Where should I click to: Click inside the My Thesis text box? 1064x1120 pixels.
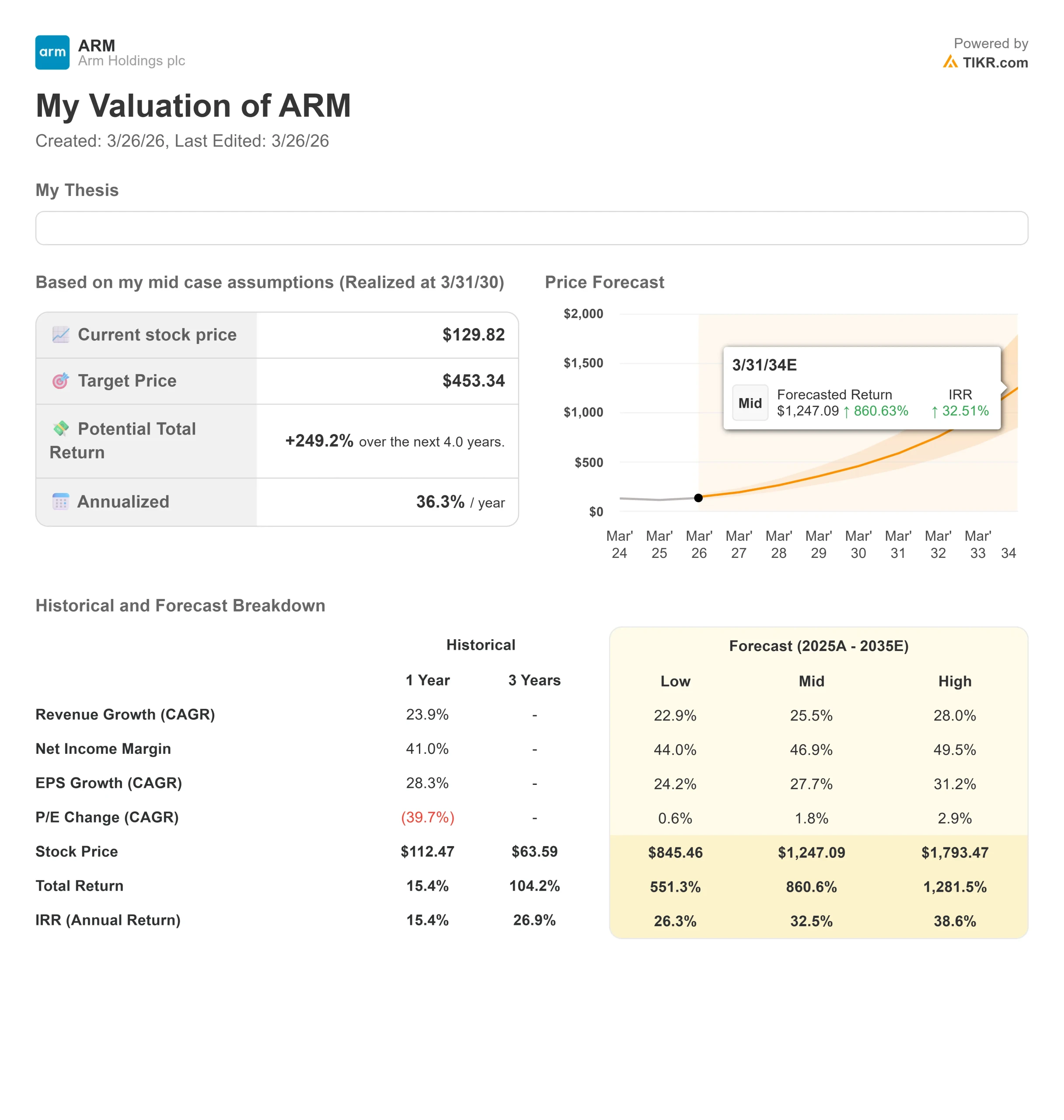(x=531, y=228)
